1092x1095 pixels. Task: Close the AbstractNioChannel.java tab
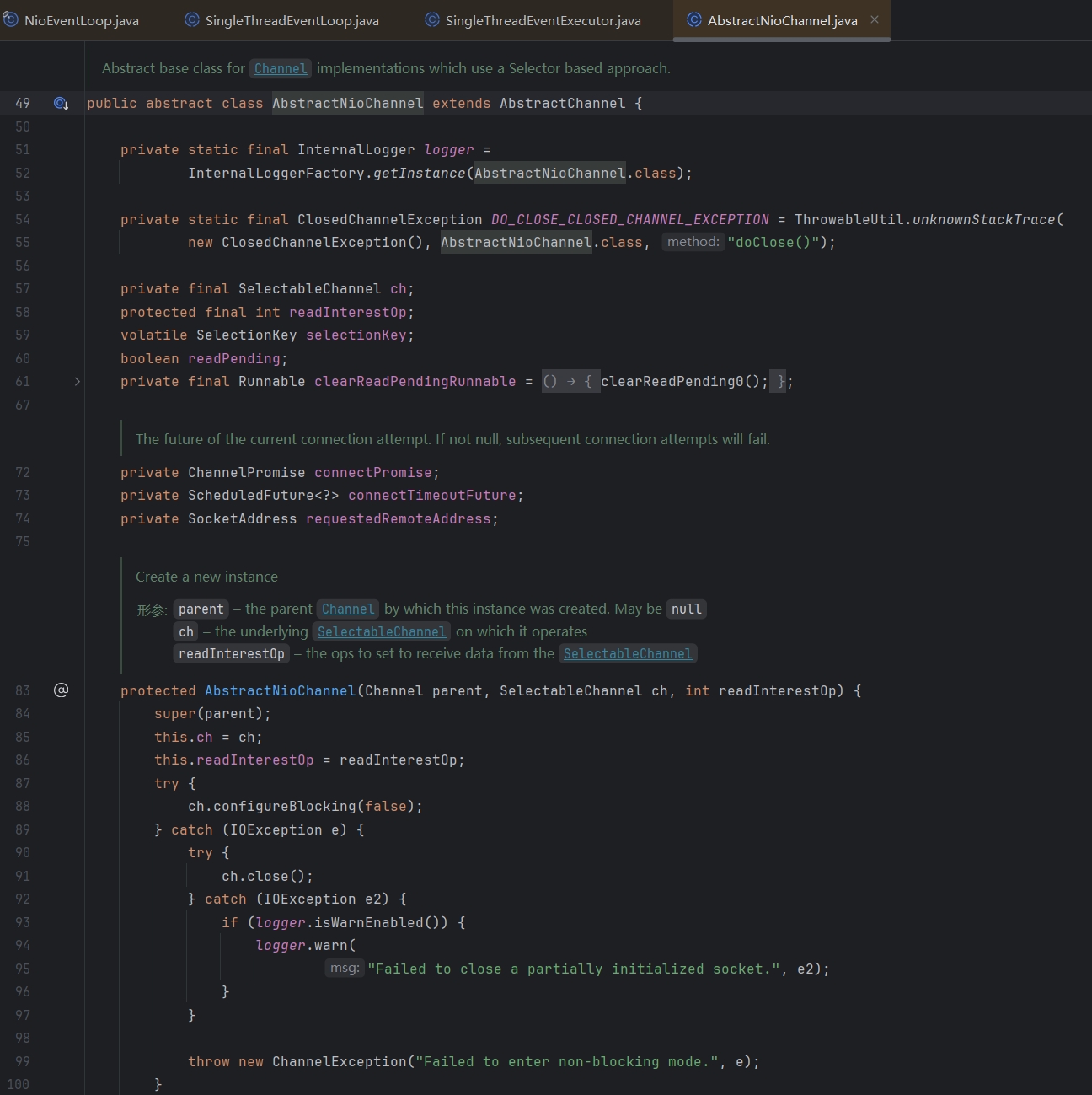[875, 19]
